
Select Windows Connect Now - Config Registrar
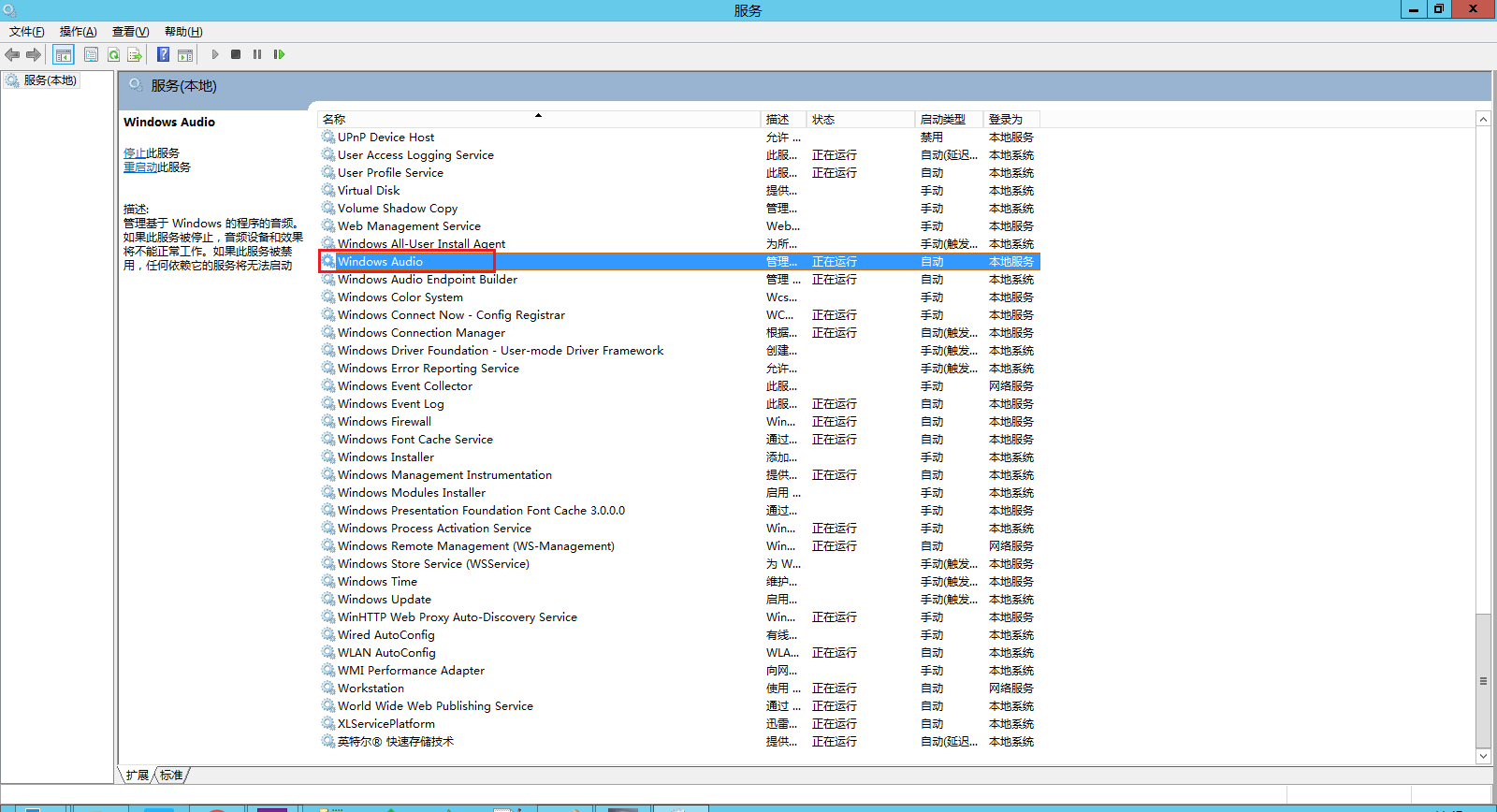(x=679, y=315)
